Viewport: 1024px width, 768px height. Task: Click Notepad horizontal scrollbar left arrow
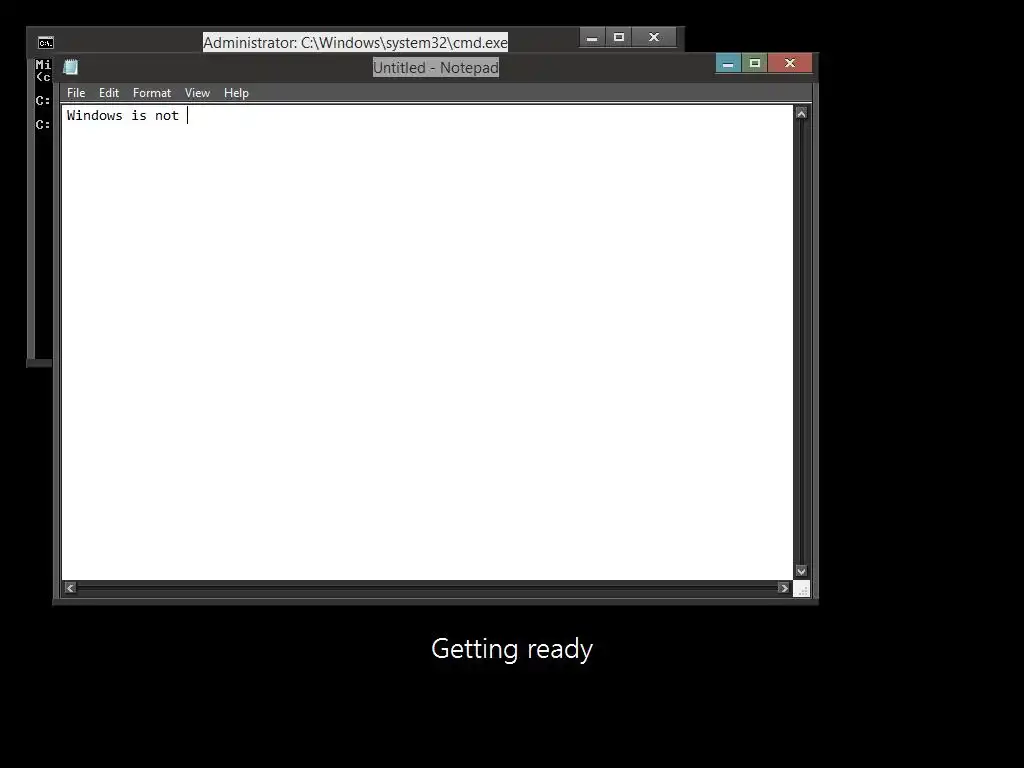point(70,588)
